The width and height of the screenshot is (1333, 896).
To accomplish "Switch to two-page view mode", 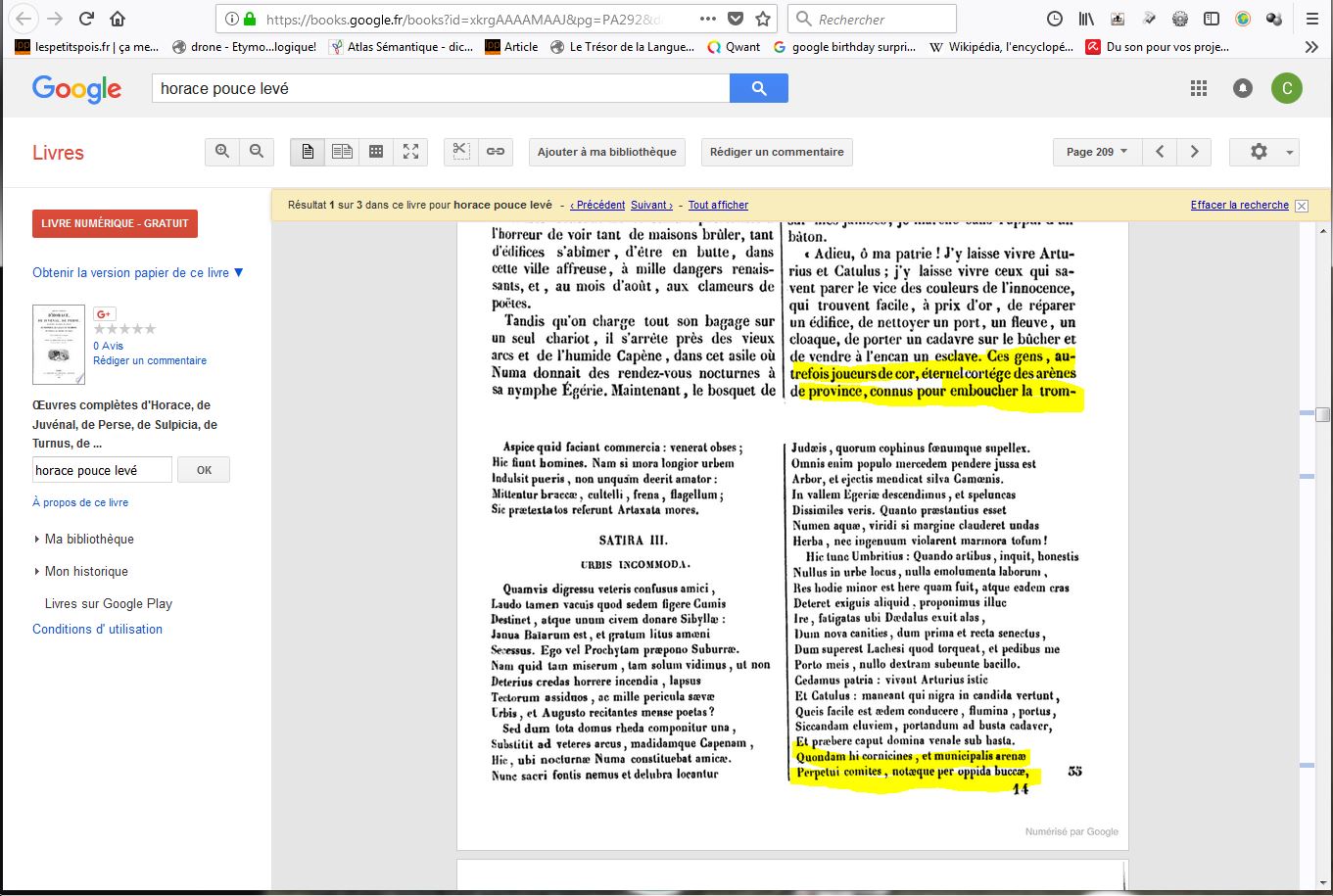I will click(342, 152).
